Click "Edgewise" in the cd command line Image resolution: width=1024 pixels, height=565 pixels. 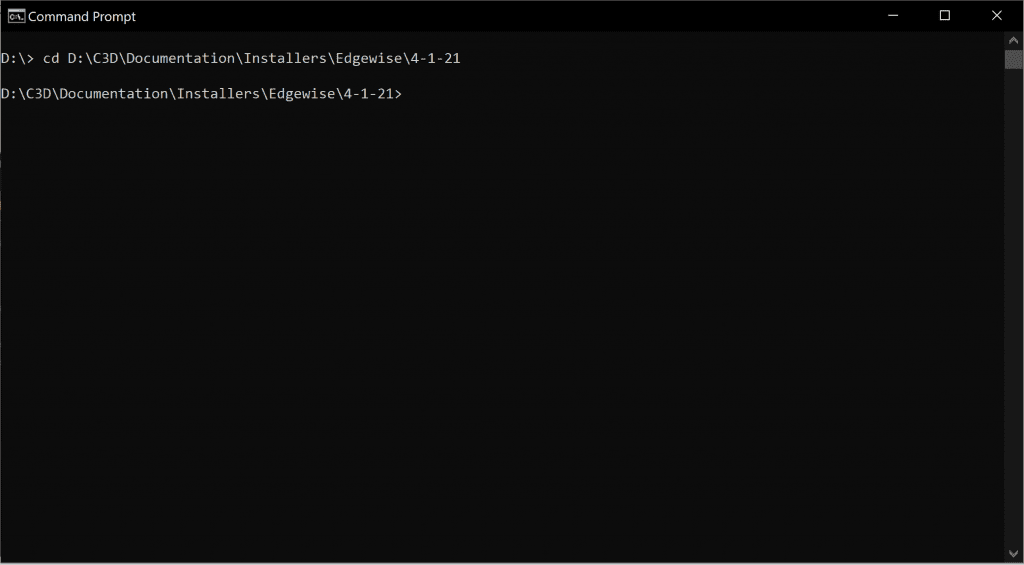coord(368,58)
